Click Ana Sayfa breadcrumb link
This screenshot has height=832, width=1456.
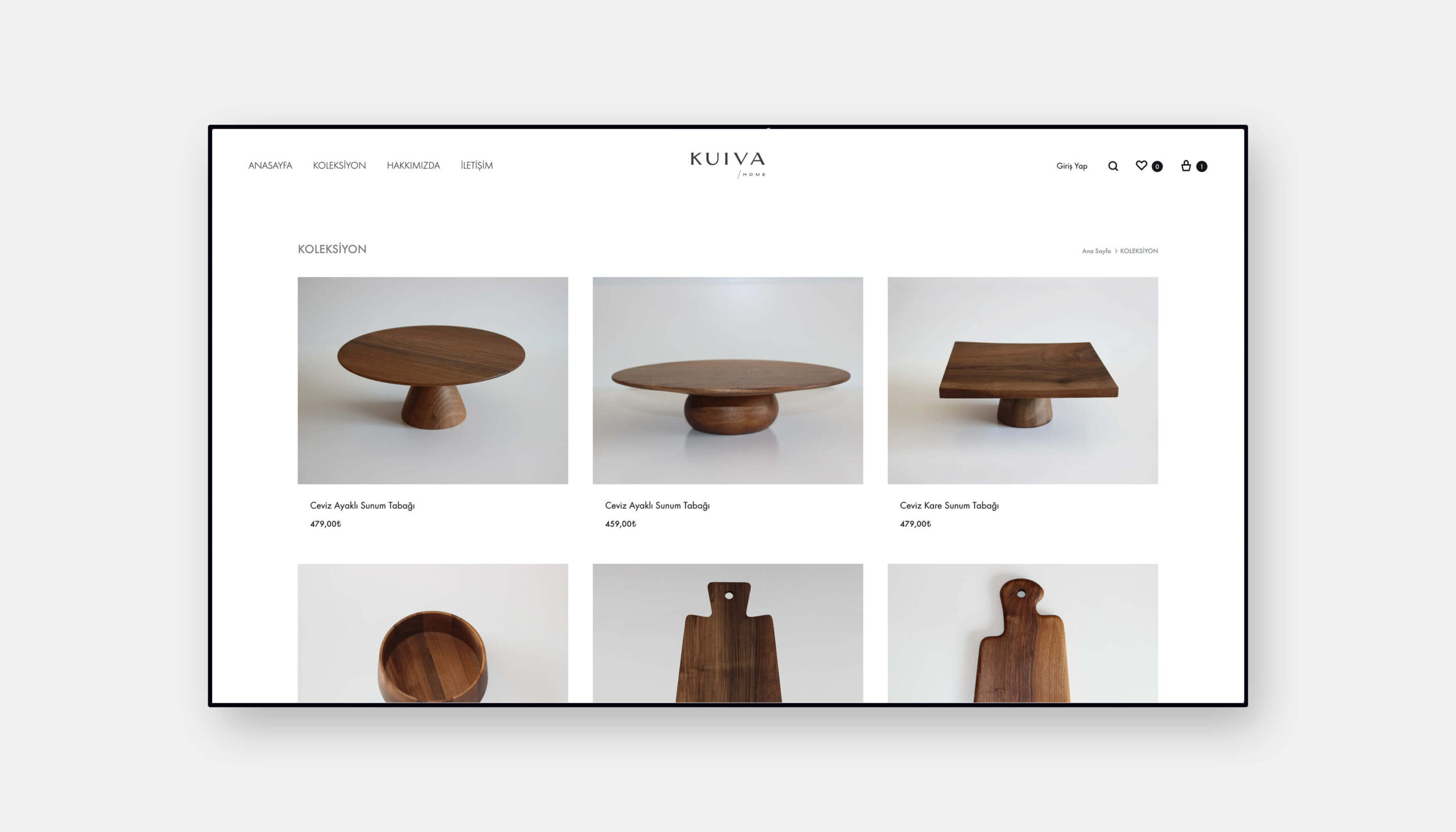coord(1096,251)
